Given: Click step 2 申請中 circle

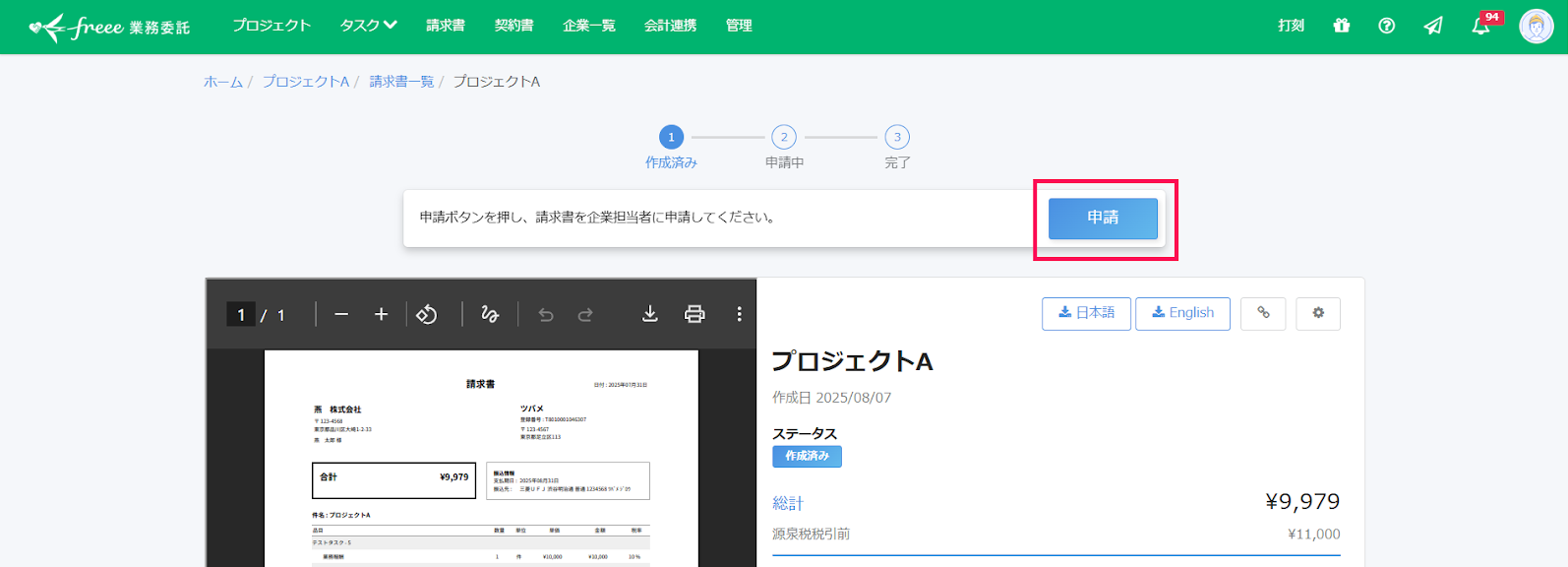Looking at the screenshot, I should coord(784,137).
